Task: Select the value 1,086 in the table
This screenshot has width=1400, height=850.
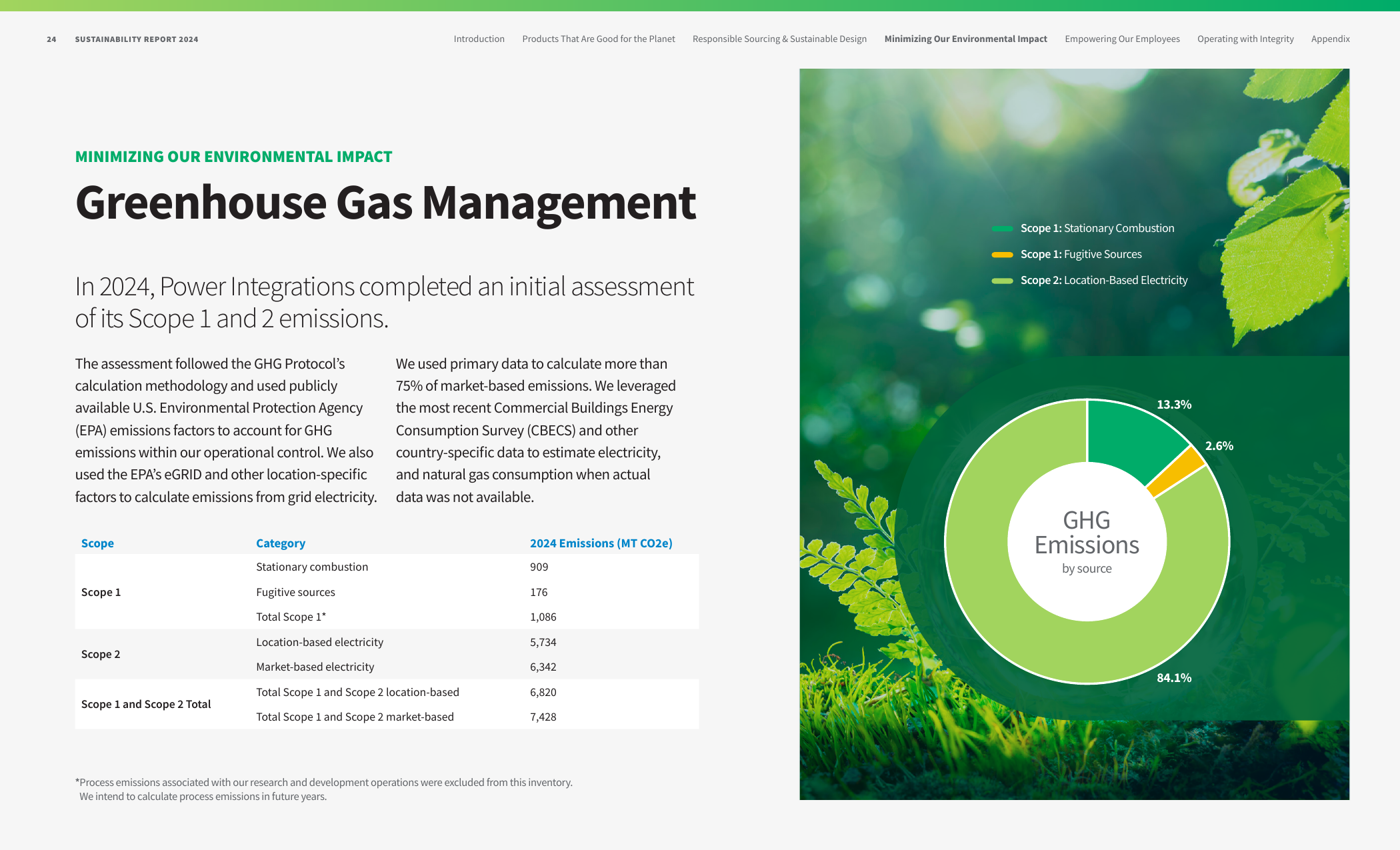Action: coord(543,617)
